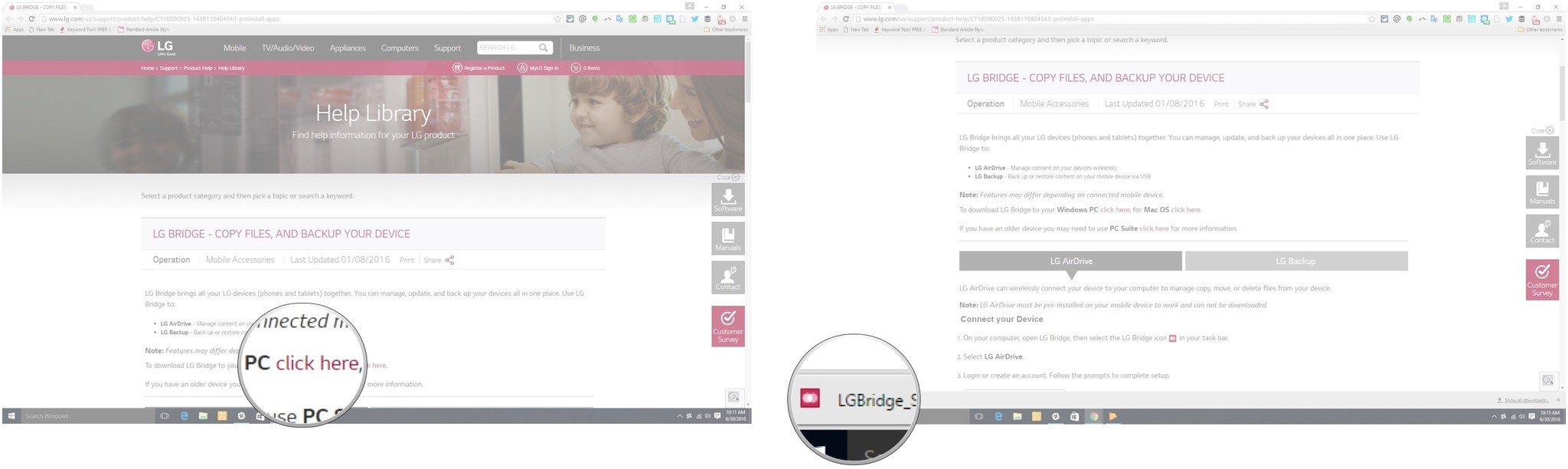Open Chrome hamburger menu in right browser
The width and height of the screenshot is (1568, 469).
coord(1559,18)
